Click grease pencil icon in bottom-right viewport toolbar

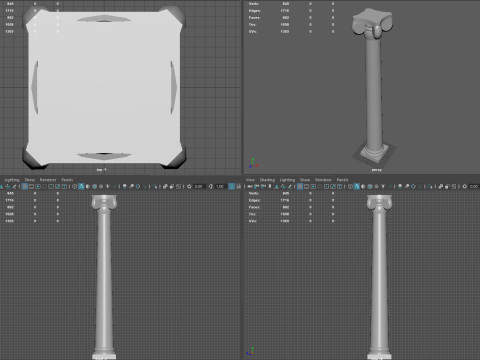pyautogui.click(x=289, y=187)
